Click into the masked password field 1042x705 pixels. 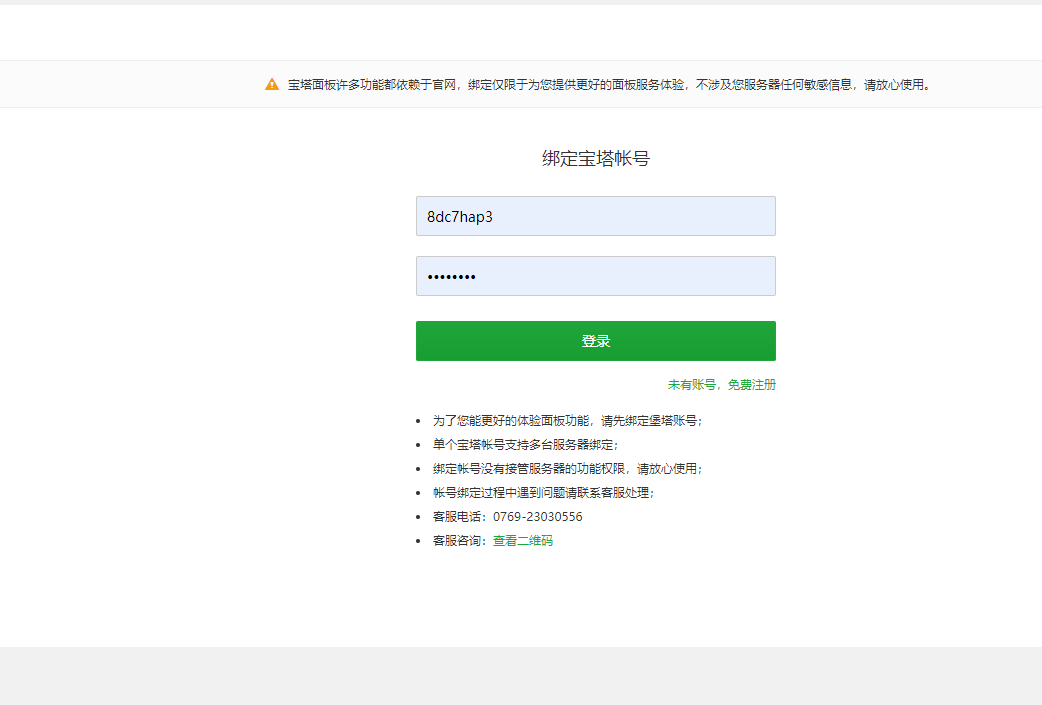point(595,276)
